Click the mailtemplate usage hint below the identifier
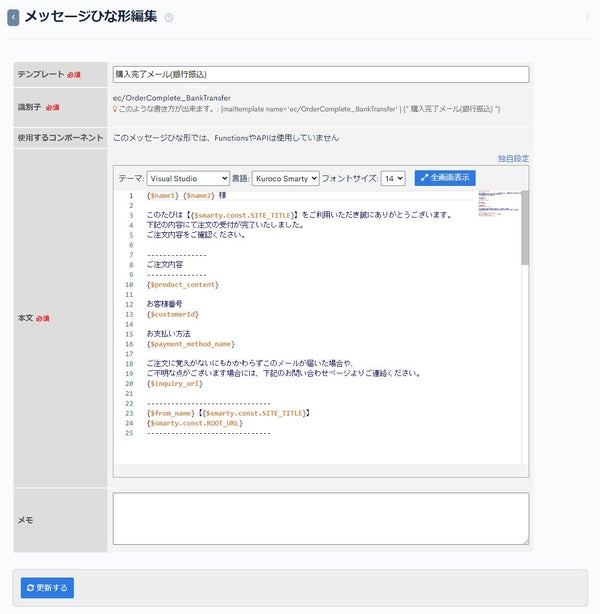This screenshot has height=614, width=600. (306, 109)
